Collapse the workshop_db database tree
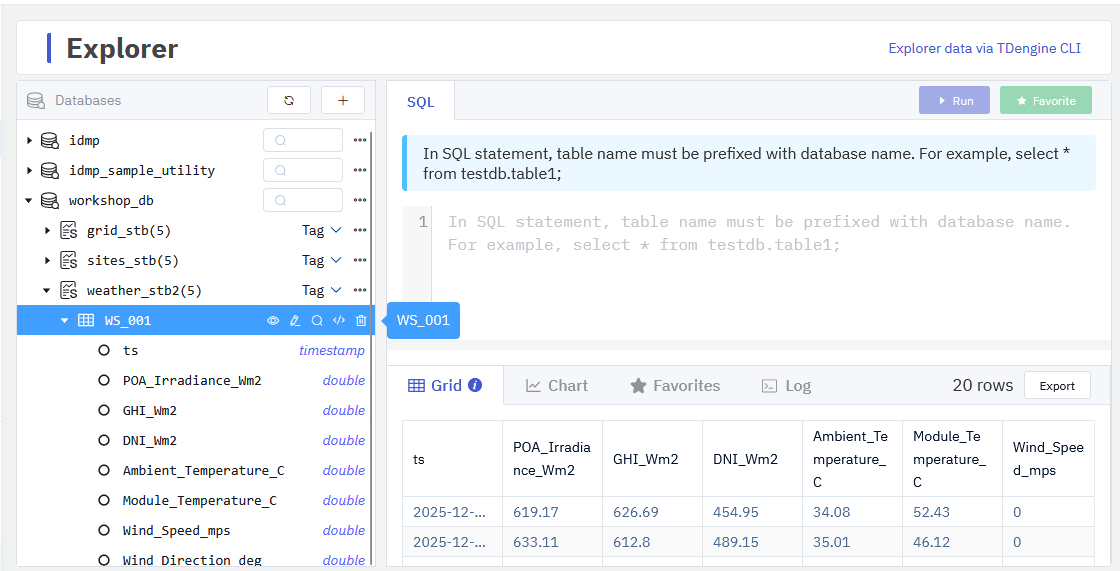This screenshot has width=1120, height=571. tap(29, 201)
